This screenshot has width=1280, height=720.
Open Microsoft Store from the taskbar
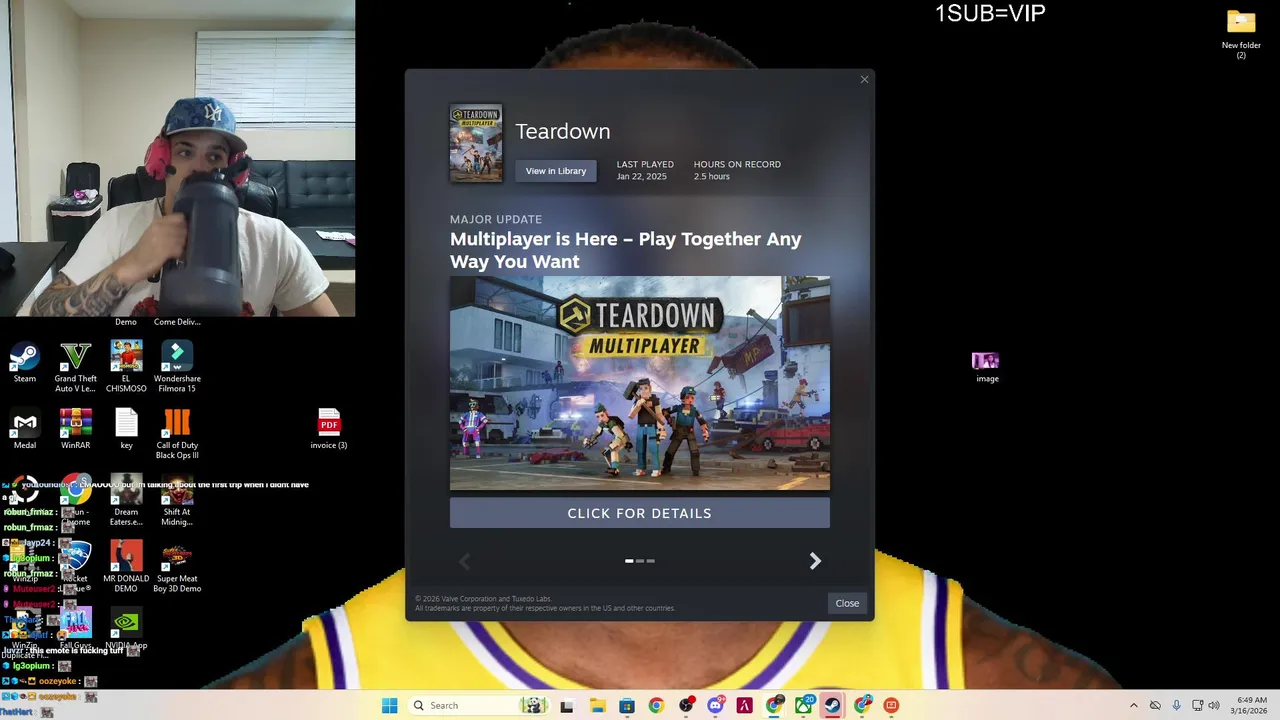tap(627, 706)
